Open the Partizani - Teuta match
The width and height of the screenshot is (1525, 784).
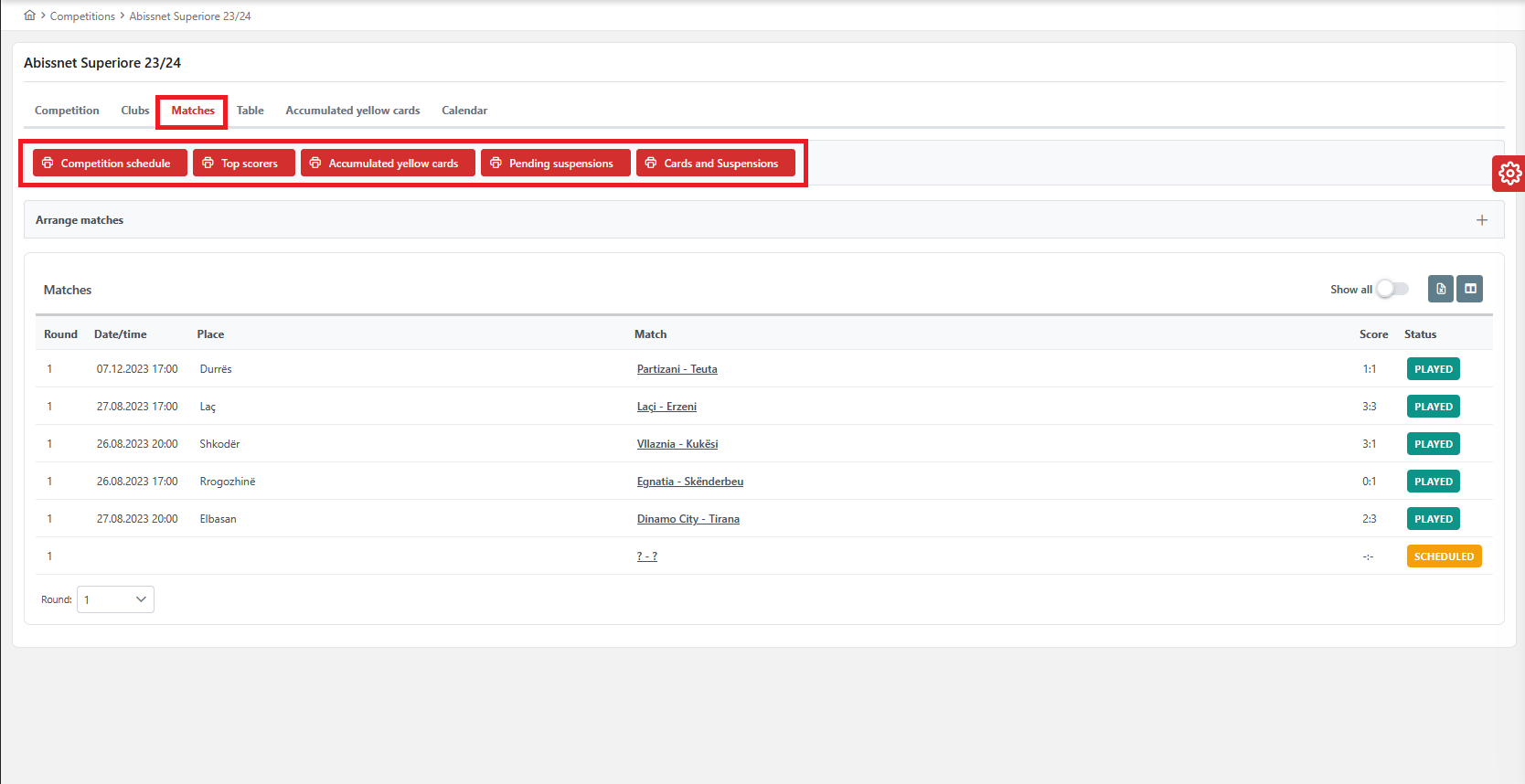tap(677, 369)
